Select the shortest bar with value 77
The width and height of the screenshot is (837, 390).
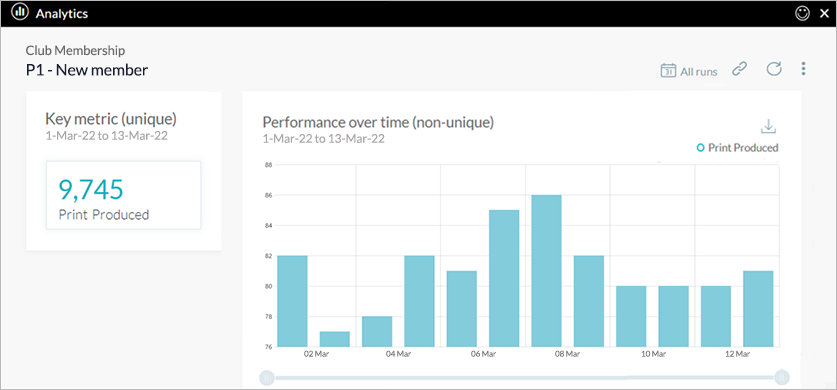point(335,339)
